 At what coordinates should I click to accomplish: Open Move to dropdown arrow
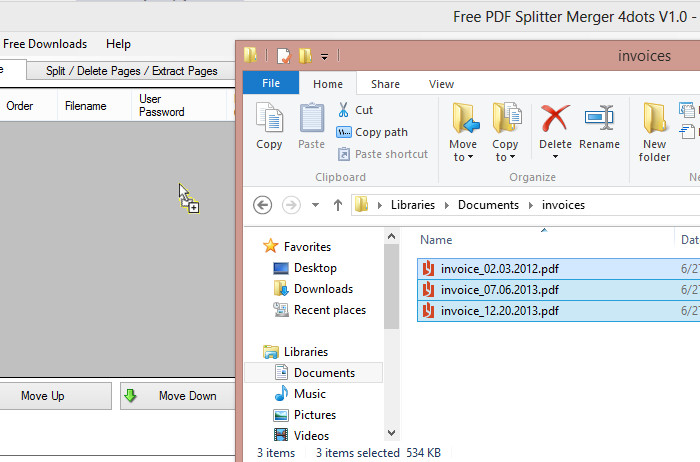coord(470,157)
